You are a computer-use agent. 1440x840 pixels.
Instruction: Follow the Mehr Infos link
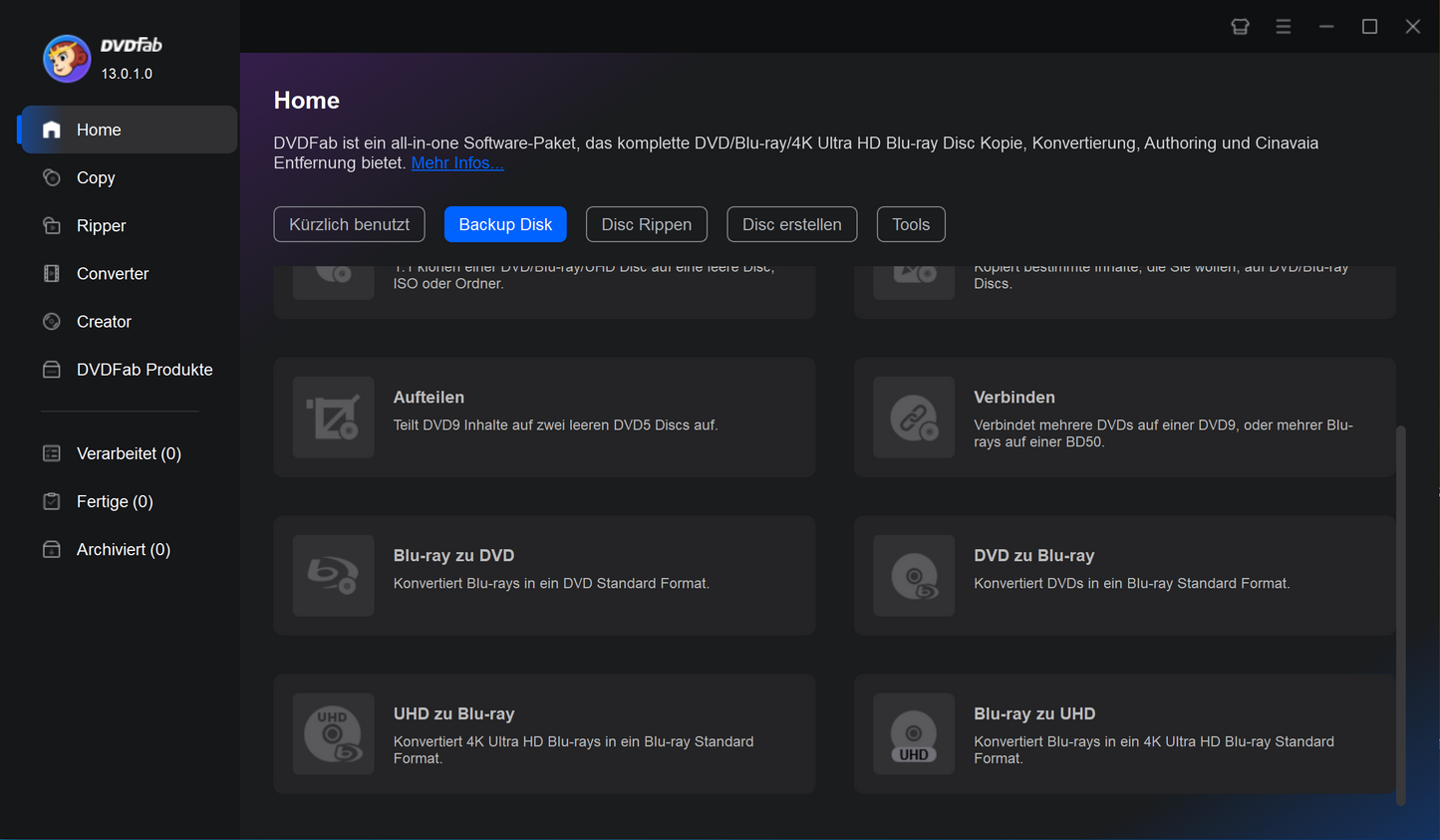tap(457, 163)
